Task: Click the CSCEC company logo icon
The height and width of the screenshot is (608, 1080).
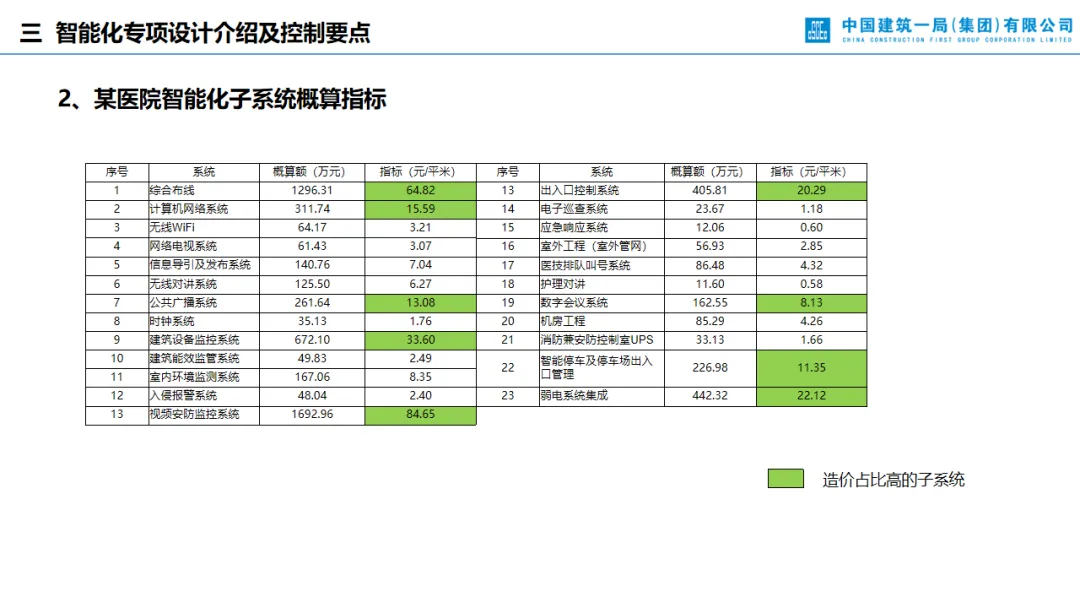Action: 818,30
